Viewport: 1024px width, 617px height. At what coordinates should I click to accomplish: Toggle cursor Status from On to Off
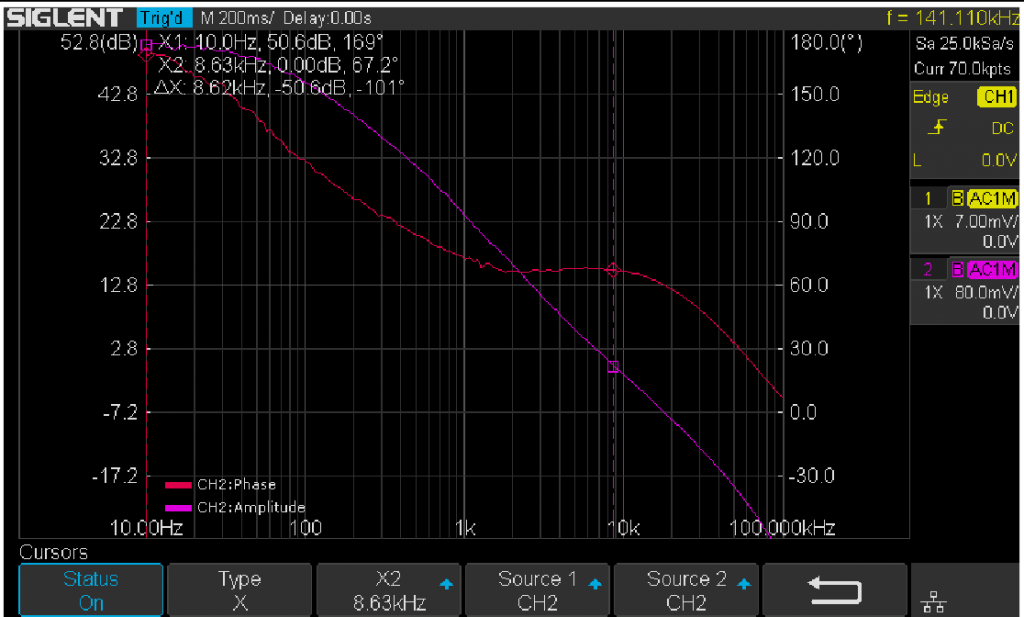click(x=90, y=590)
